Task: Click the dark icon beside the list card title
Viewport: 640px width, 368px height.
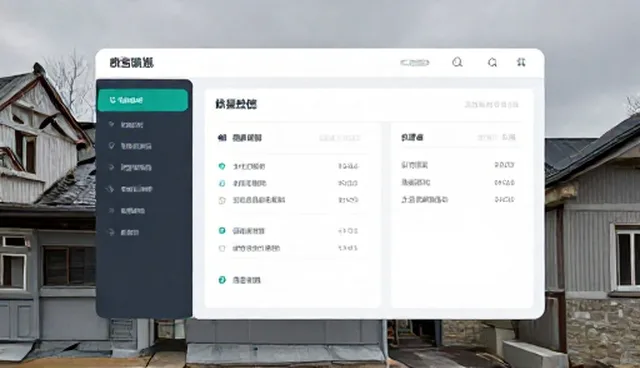Action: pyautogui.click(x=222, y=138)
